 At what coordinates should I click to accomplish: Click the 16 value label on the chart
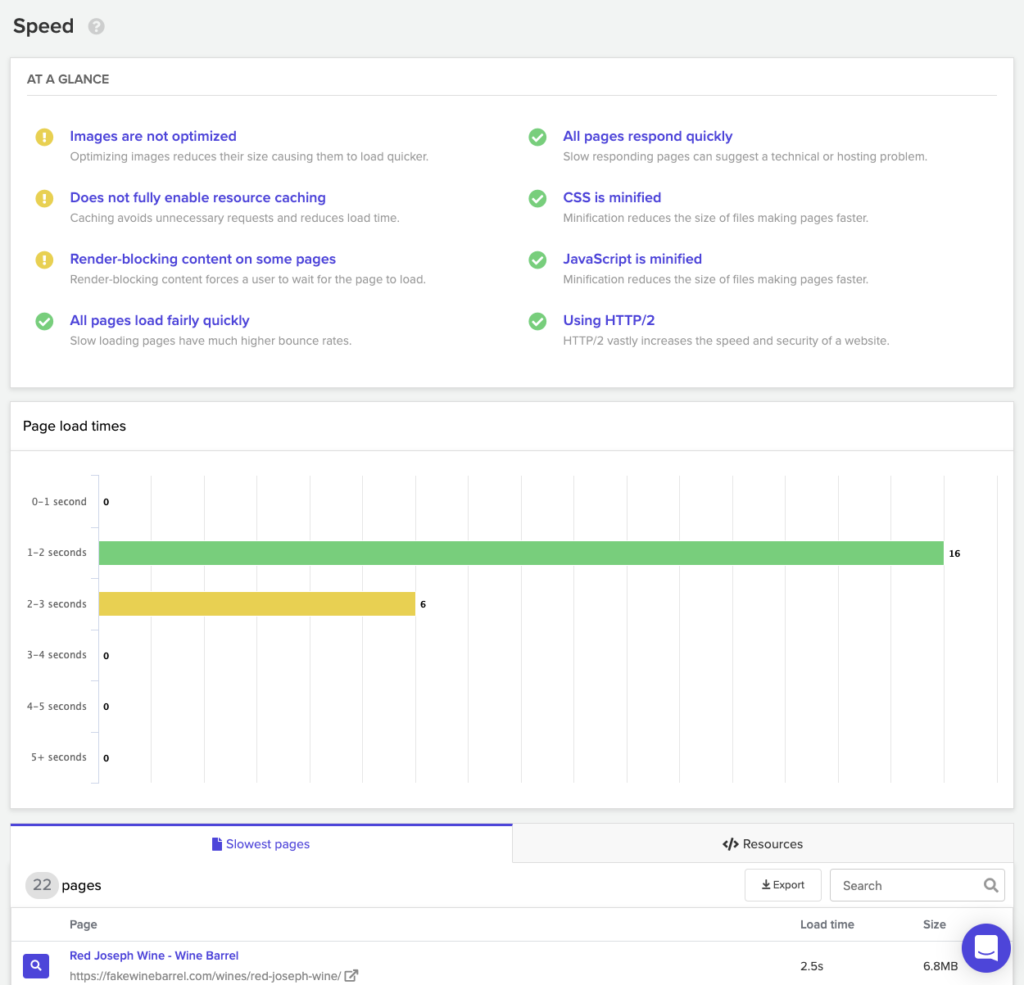pos(954,553)
